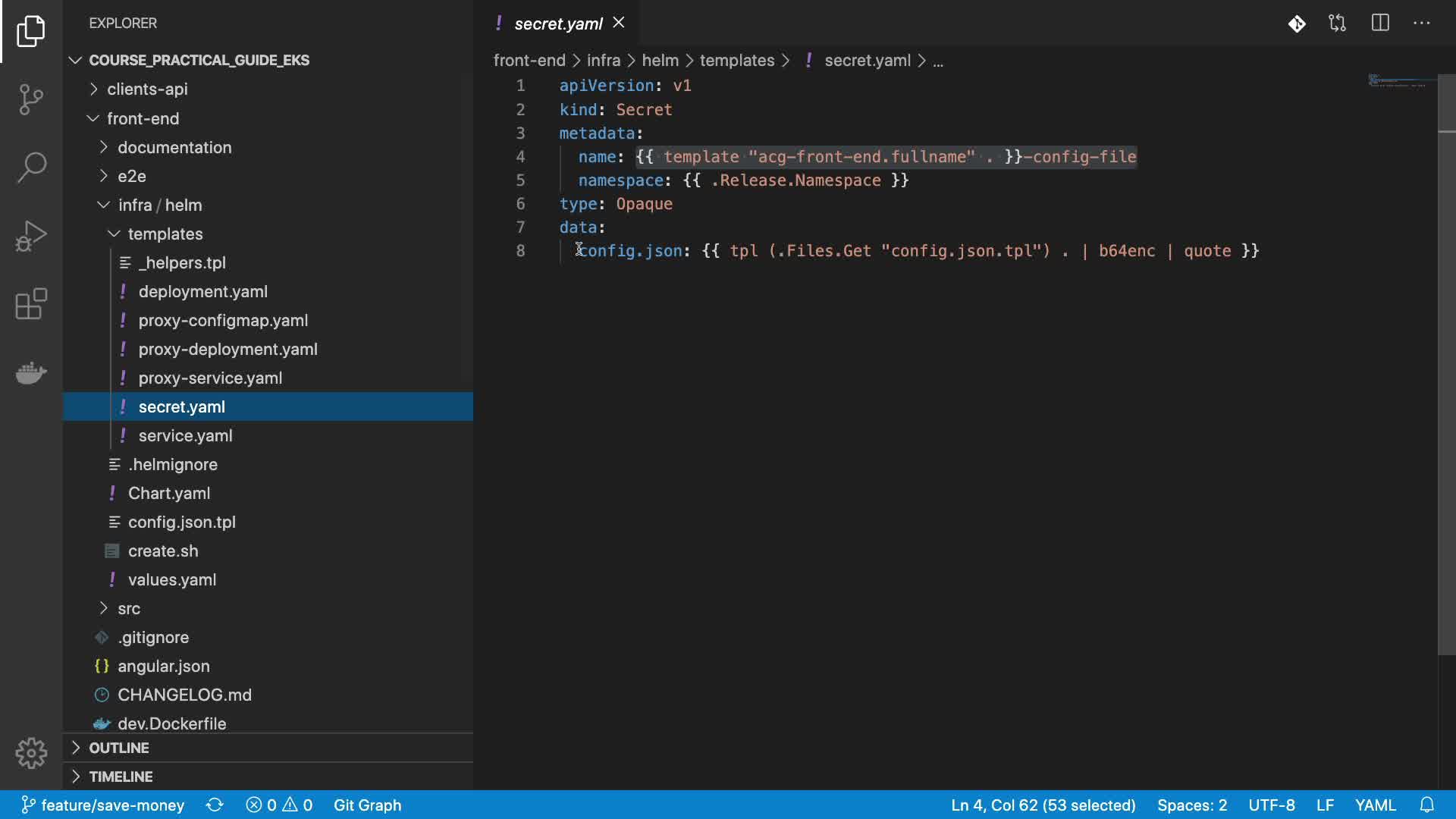The image size is (1456, 819).
Task: Open notifications bell in status bar
Action: pos(1426,805)
